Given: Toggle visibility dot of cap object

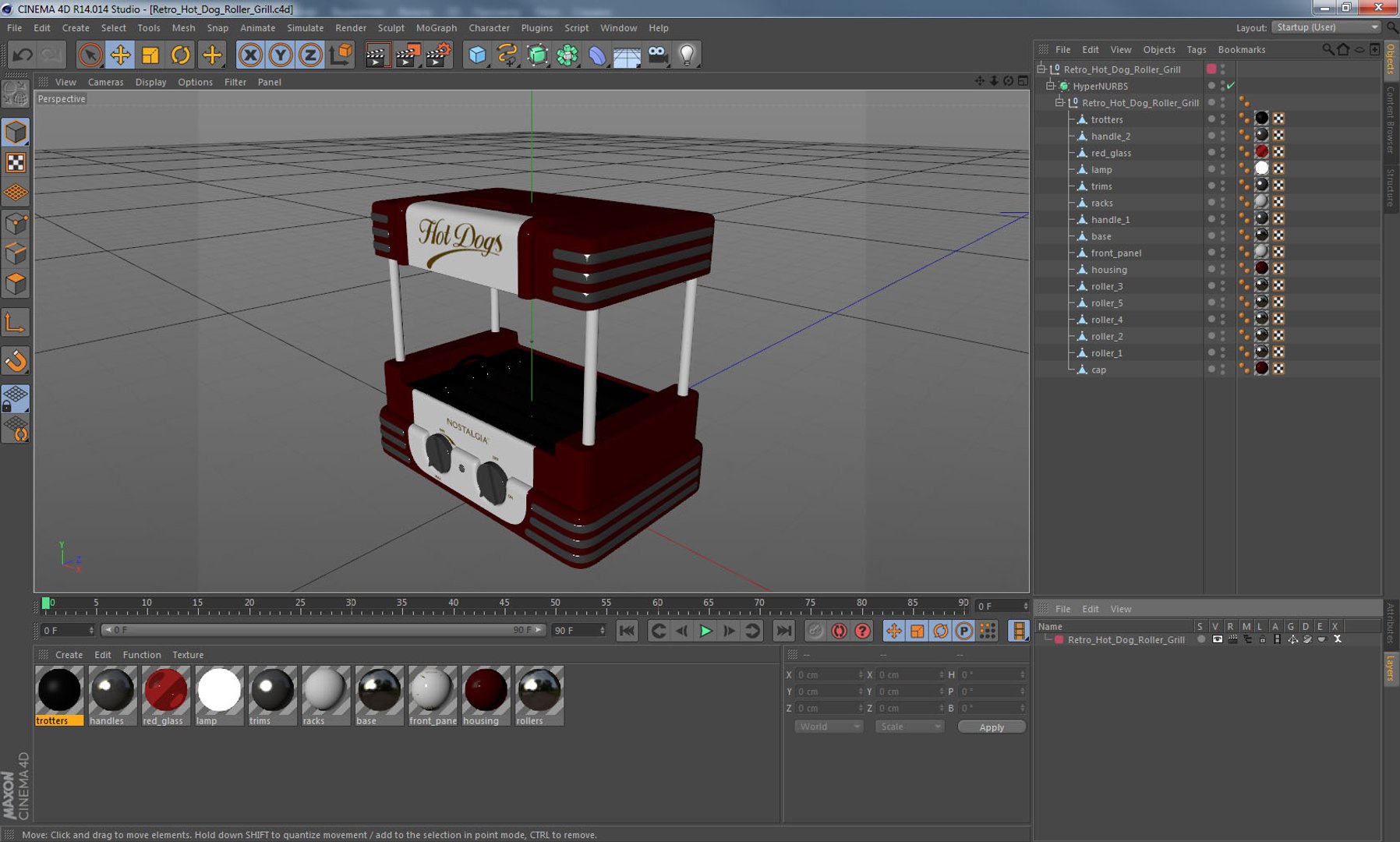Looking at the screenshot, I should coord(1211,369).
